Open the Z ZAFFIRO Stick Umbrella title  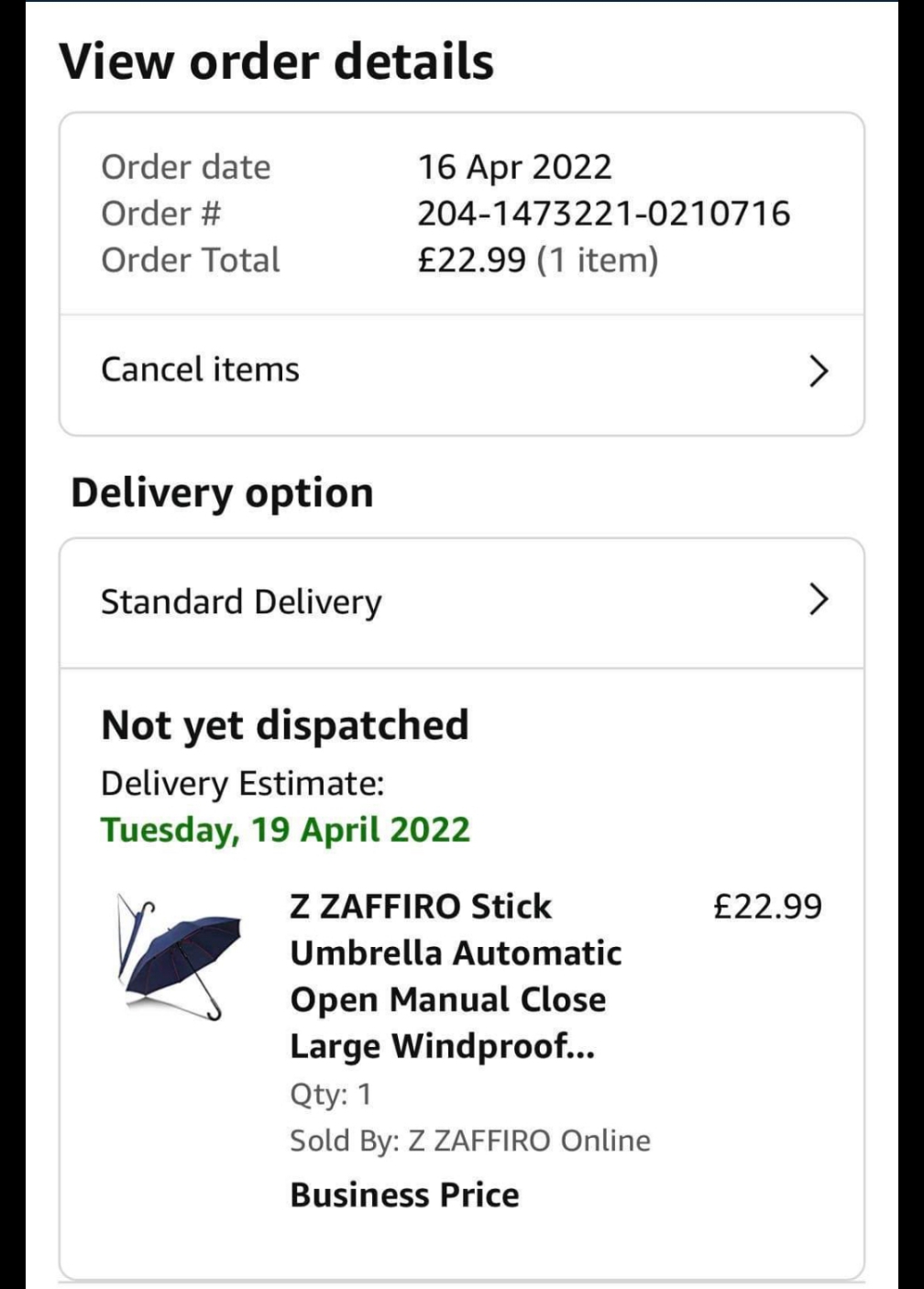coord(456,975)
